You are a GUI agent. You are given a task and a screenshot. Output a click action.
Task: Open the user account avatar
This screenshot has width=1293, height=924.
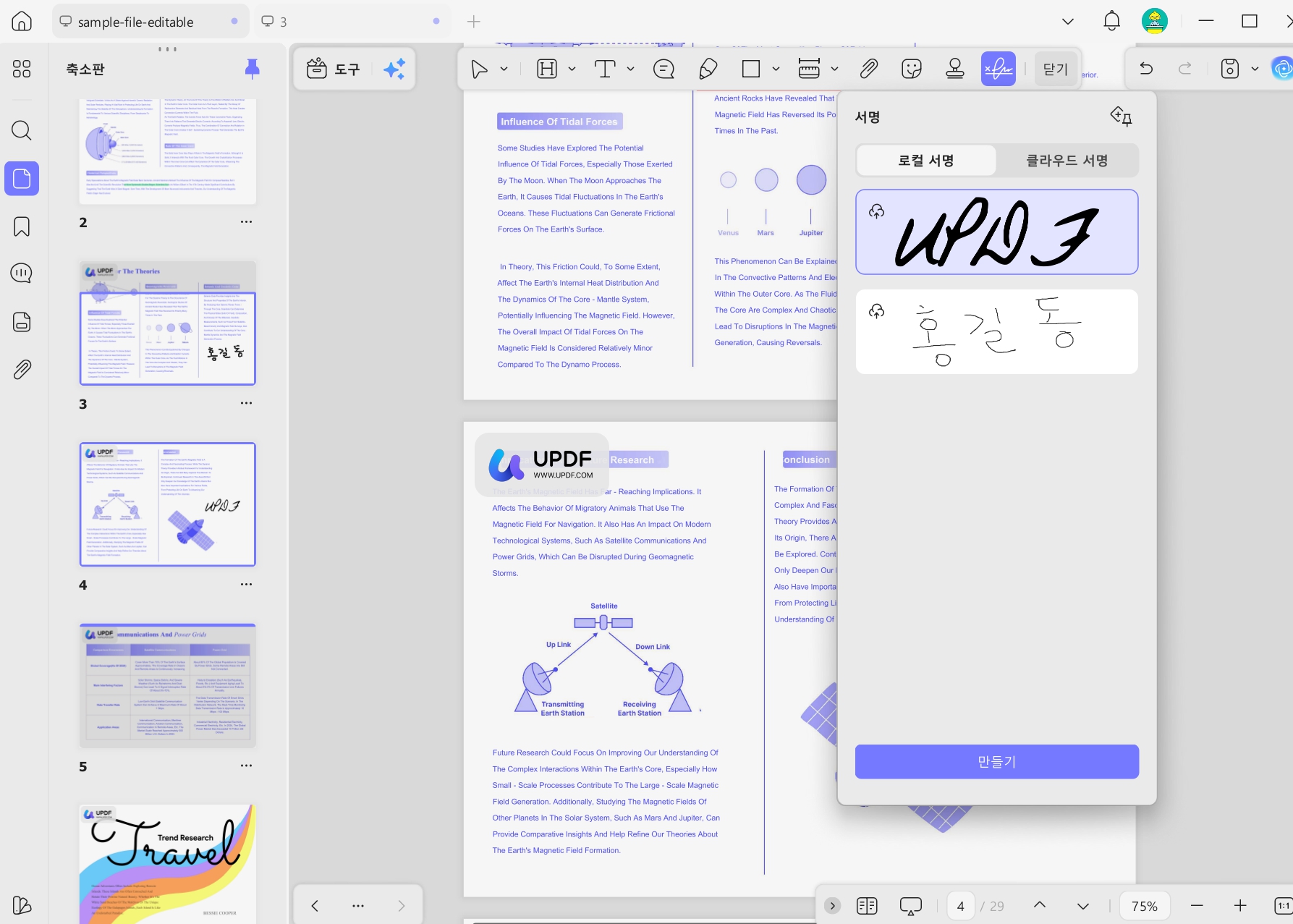pos(1155,22)
